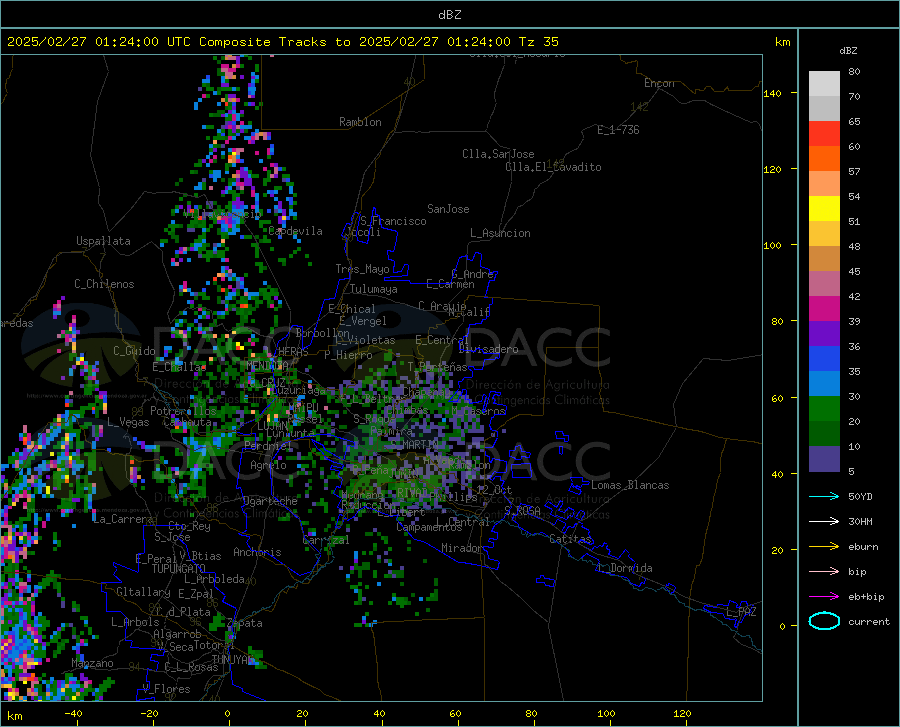Click the 80 dBZ white color swatch
Screen dimensions: 900x727
pos(824,83)
